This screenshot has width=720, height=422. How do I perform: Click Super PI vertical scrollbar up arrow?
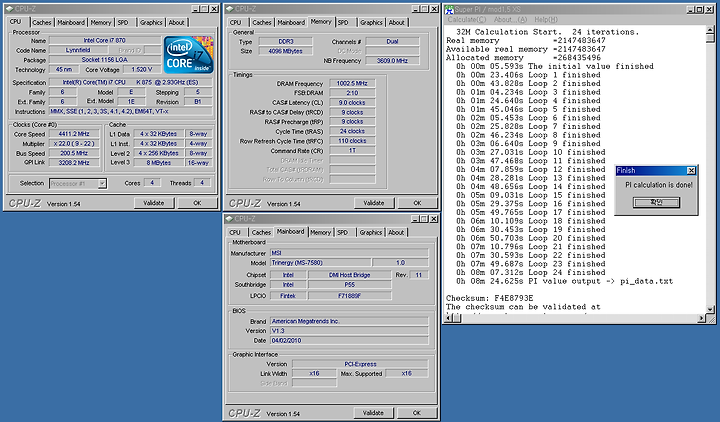coord(710,29)
